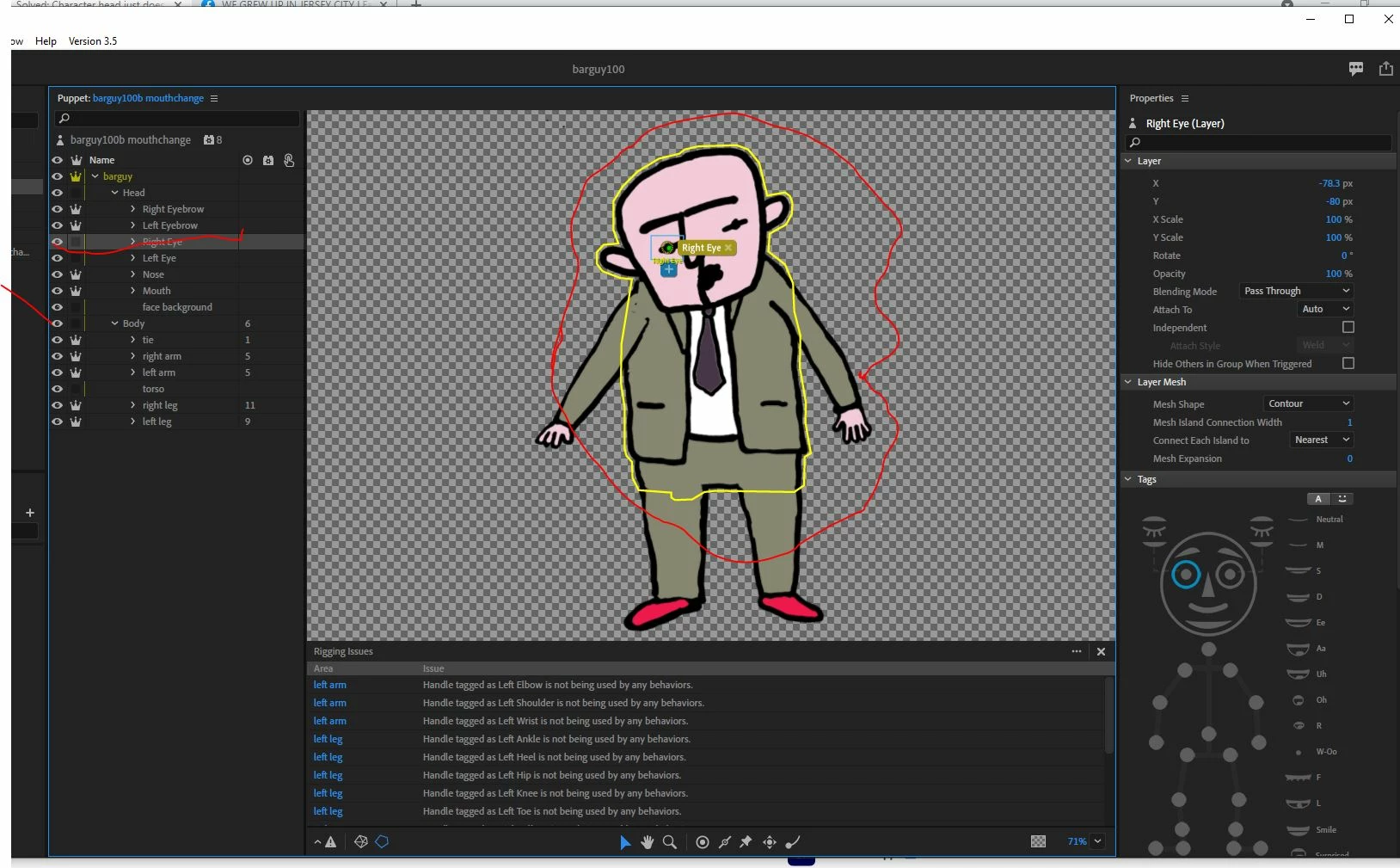Click the crown icon beside Mouth layer
The width and height of the screenshot is (1400, 868).
[76, 291]
